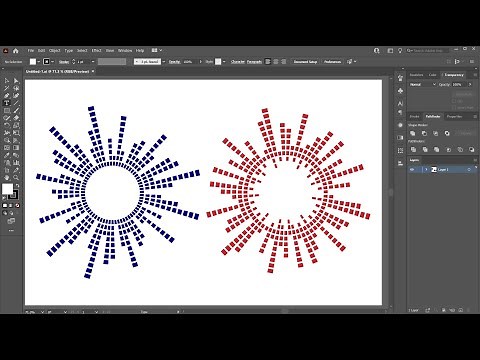This screenshot has height=360, width=480.
Task: Select the Zoom tool magnifier
Action: point(16,177)
